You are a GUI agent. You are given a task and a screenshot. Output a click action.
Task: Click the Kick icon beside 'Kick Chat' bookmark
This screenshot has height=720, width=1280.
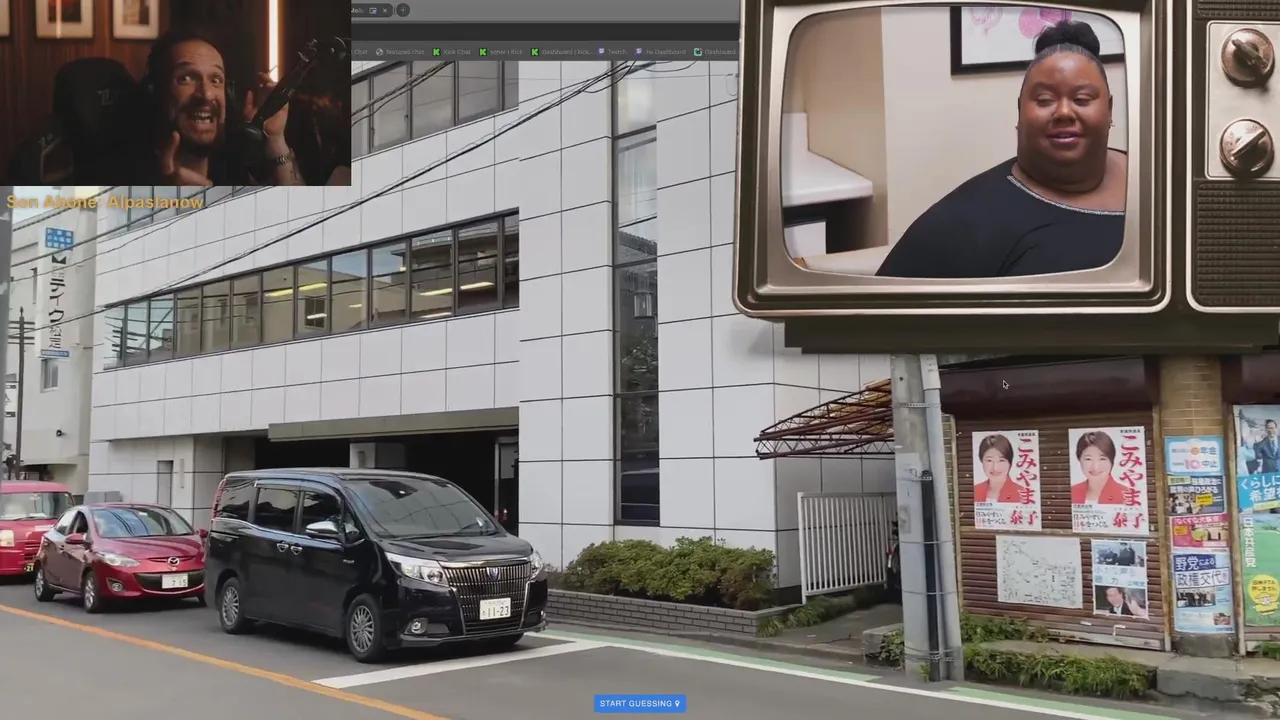tap(436, 52)
